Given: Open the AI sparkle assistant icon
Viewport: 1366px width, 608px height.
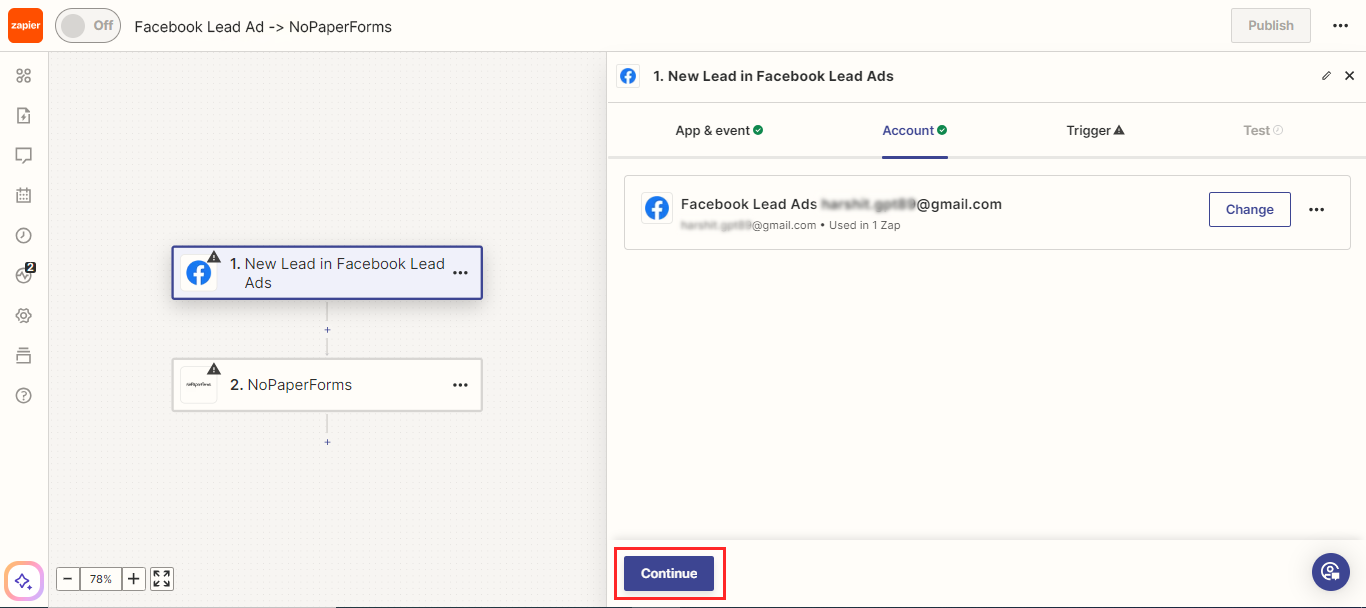Looking at the screenshot, I should coord(24,581).
